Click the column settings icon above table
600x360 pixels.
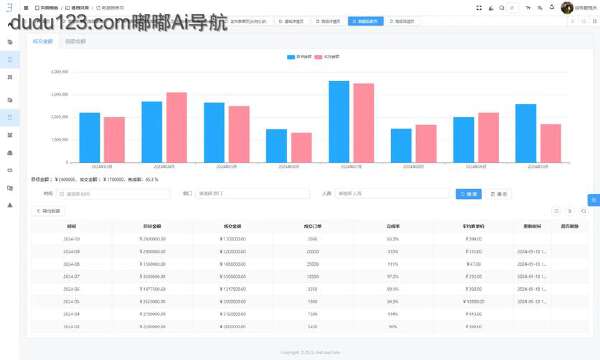pos(556,211)
